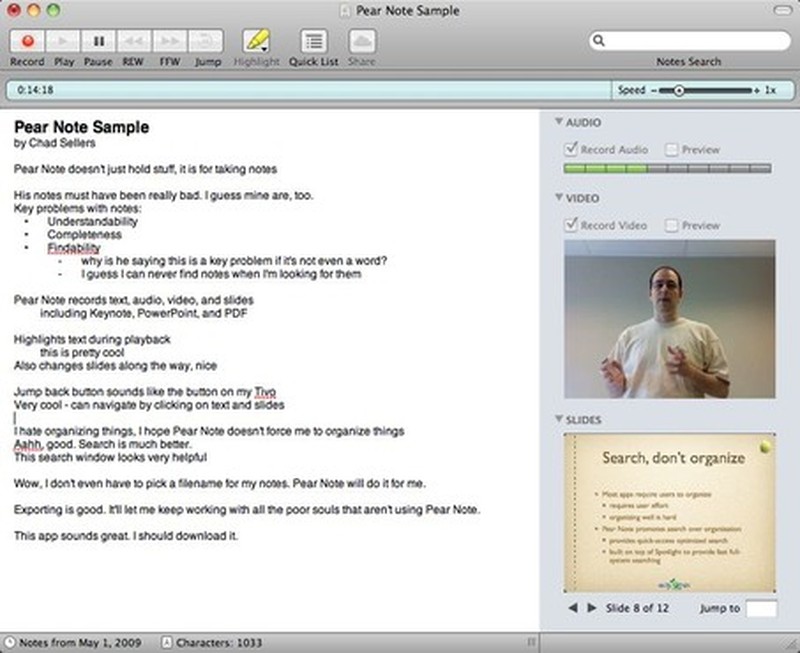Rewind using the REW button

(134, 41)
